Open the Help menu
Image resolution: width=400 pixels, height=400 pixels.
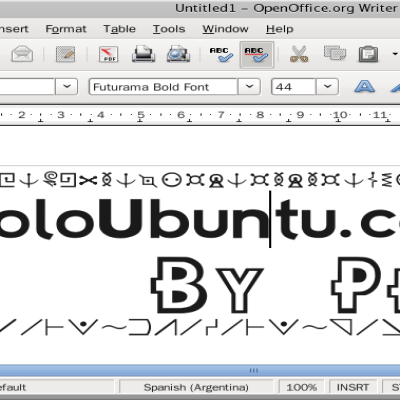280,29
